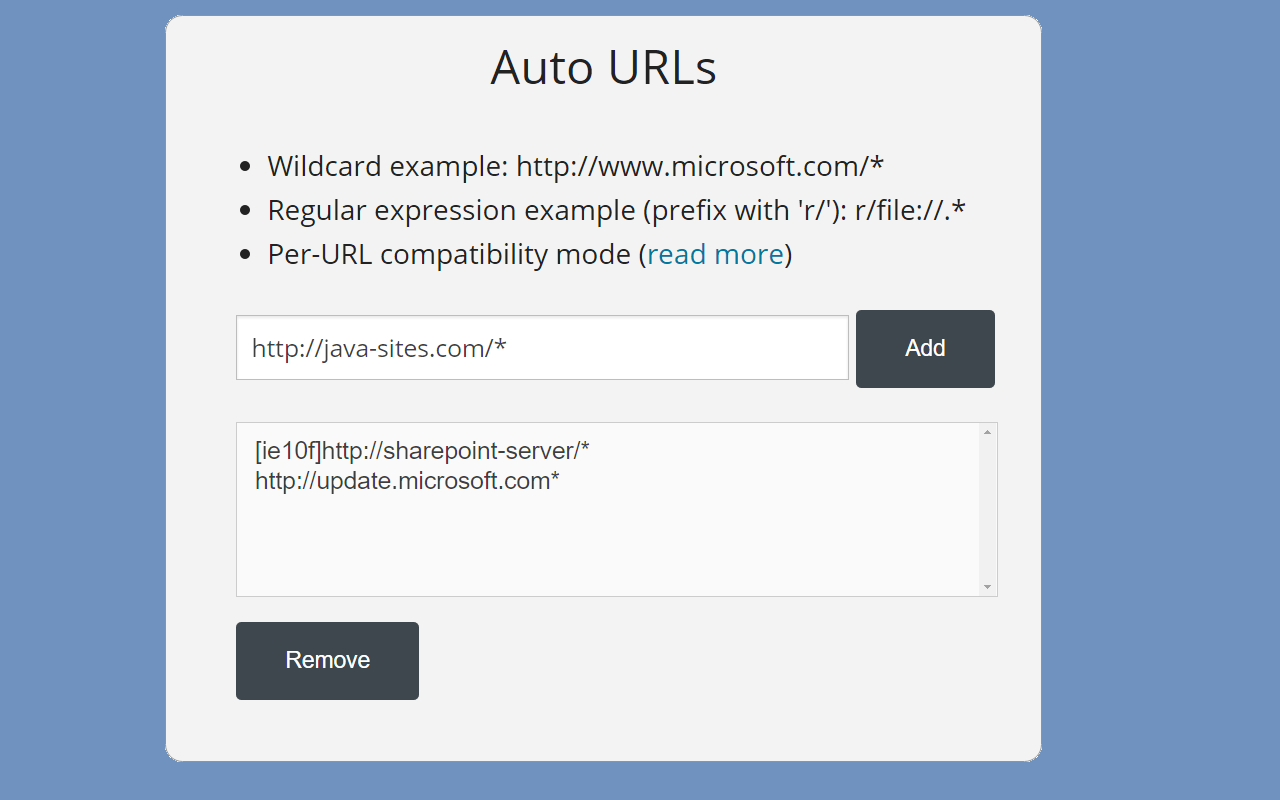Click the 'Regular expression example' label

coord(450,211)
